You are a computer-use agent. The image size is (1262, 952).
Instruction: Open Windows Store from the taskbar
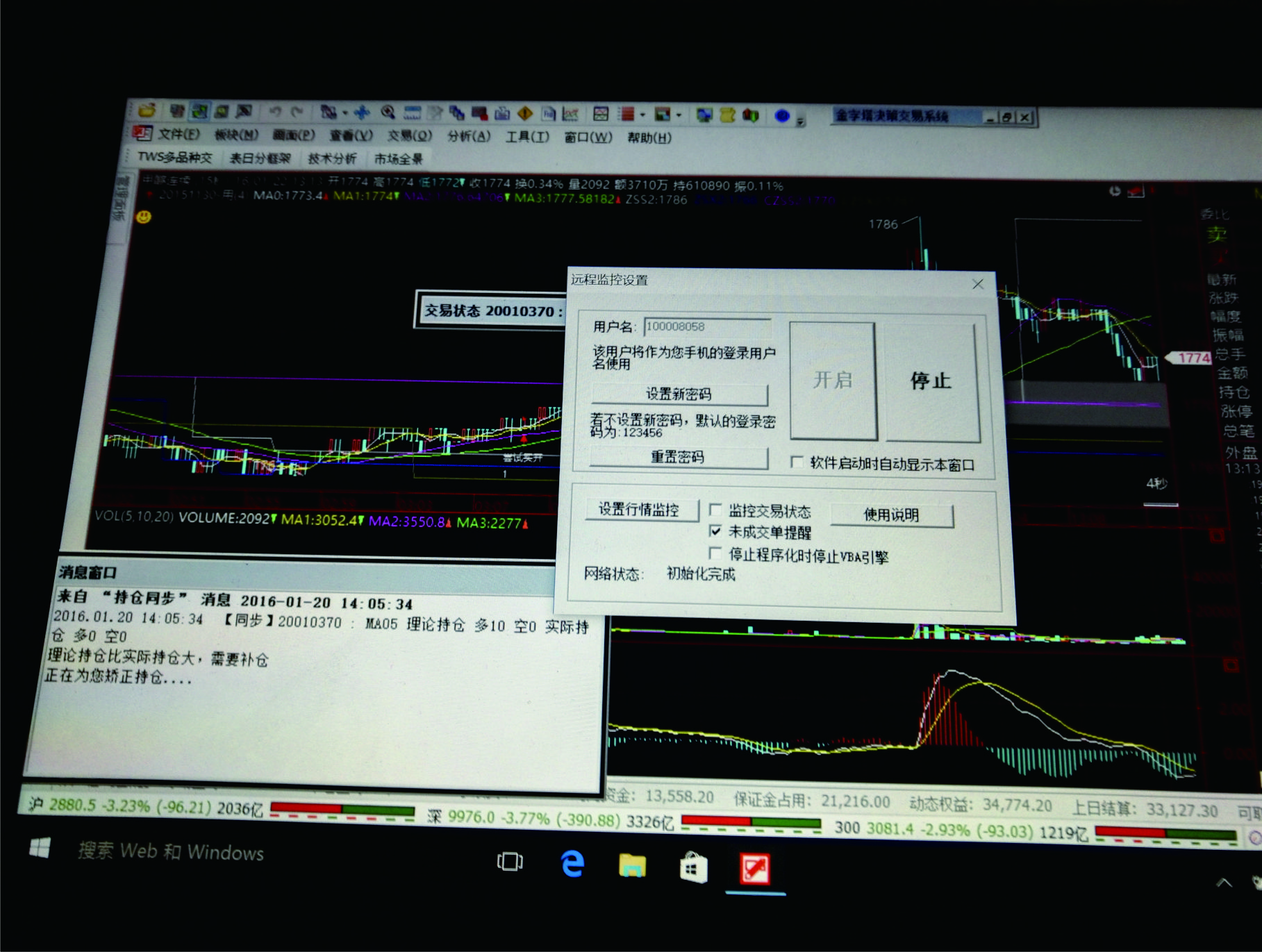click(693, 868)
